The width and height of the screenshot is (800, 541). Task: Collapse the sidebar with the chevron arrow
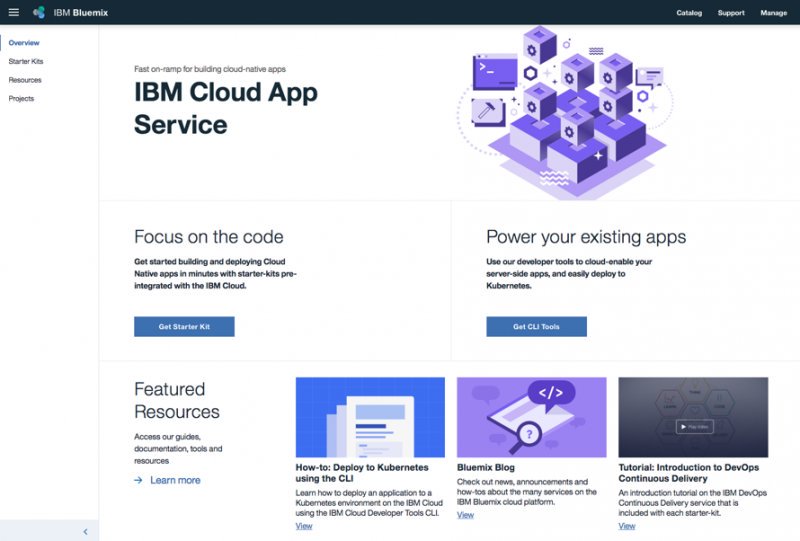click(x=85, y=531)
